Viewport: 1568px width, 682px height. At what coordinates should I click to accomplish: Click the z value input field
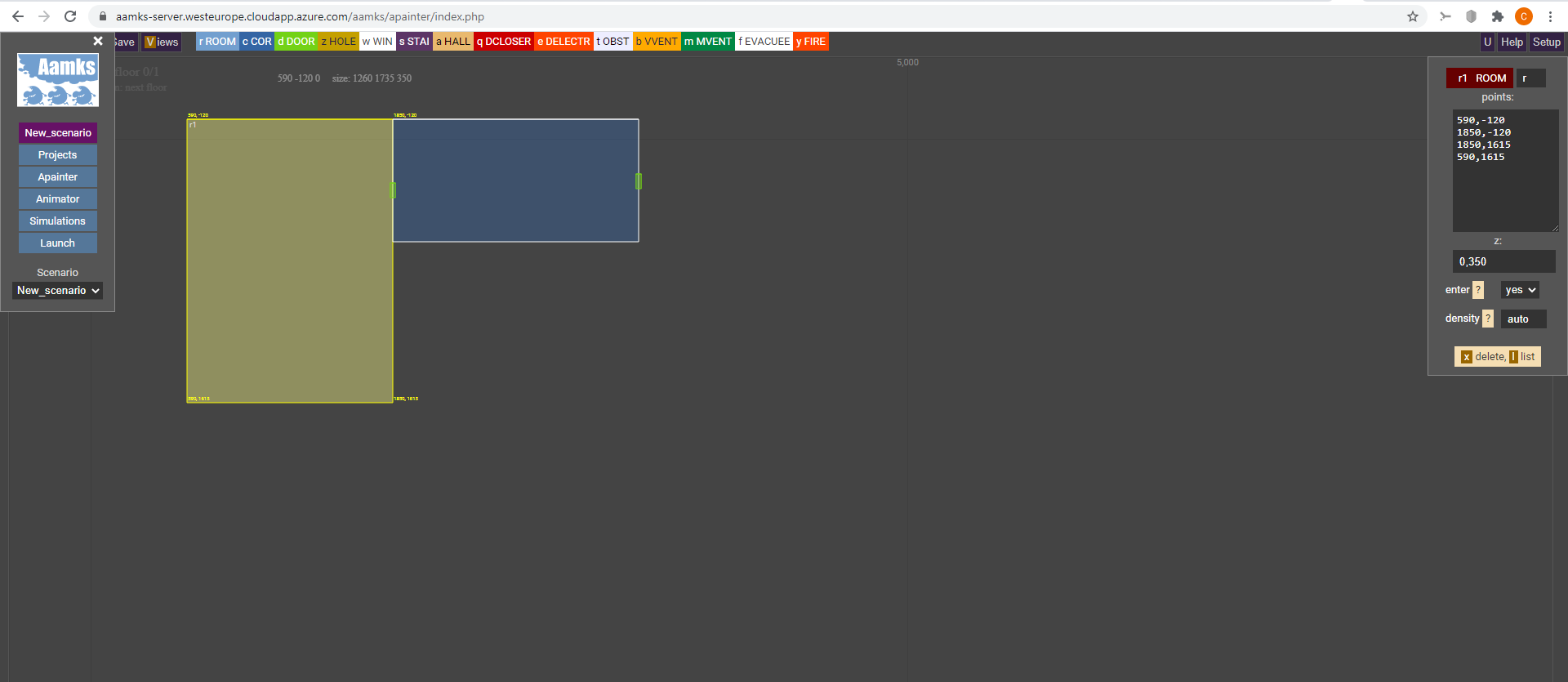1503,261
